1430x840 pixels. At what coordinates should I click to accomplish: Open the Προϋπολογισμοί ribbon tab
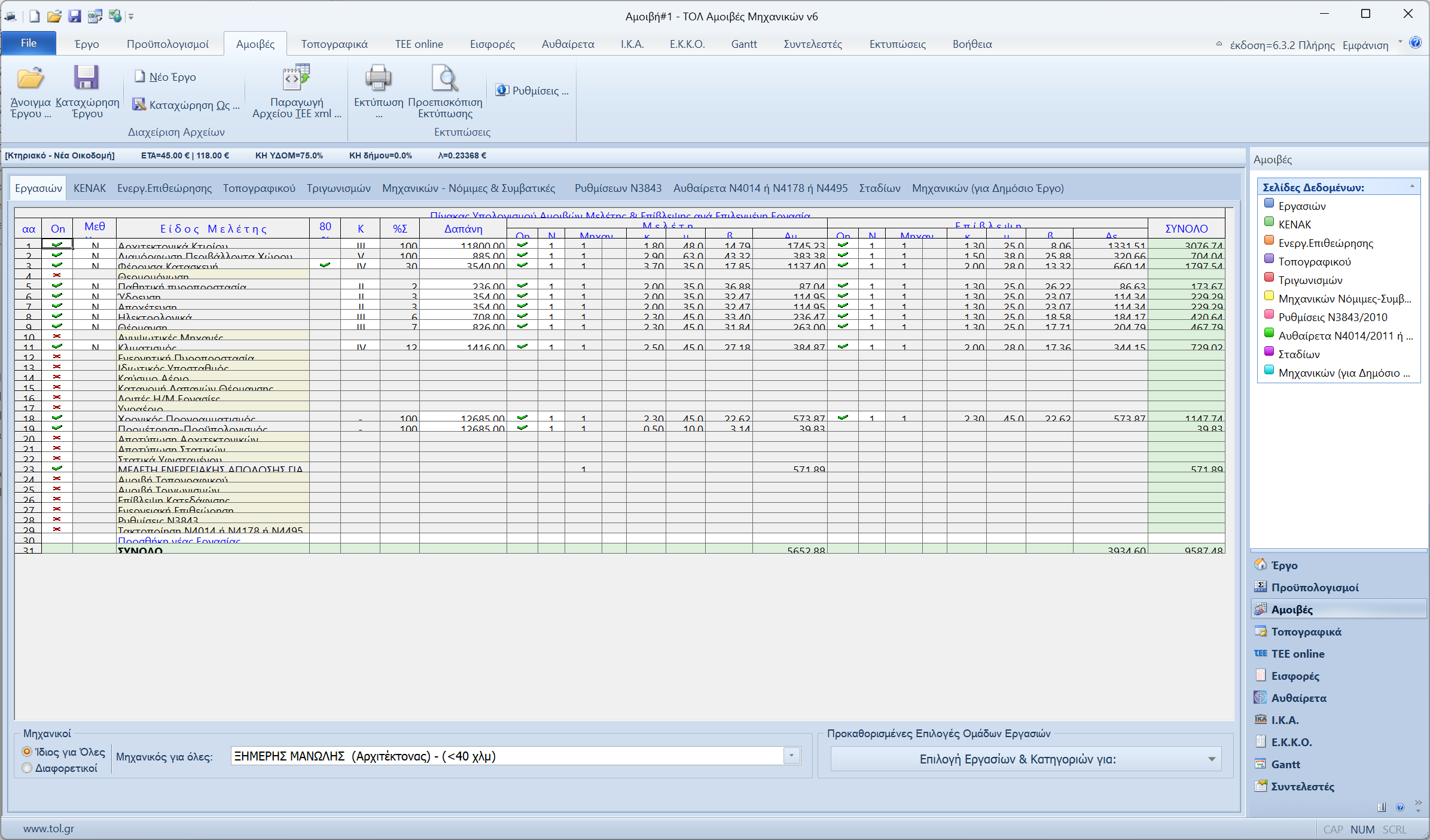[167, 44]
